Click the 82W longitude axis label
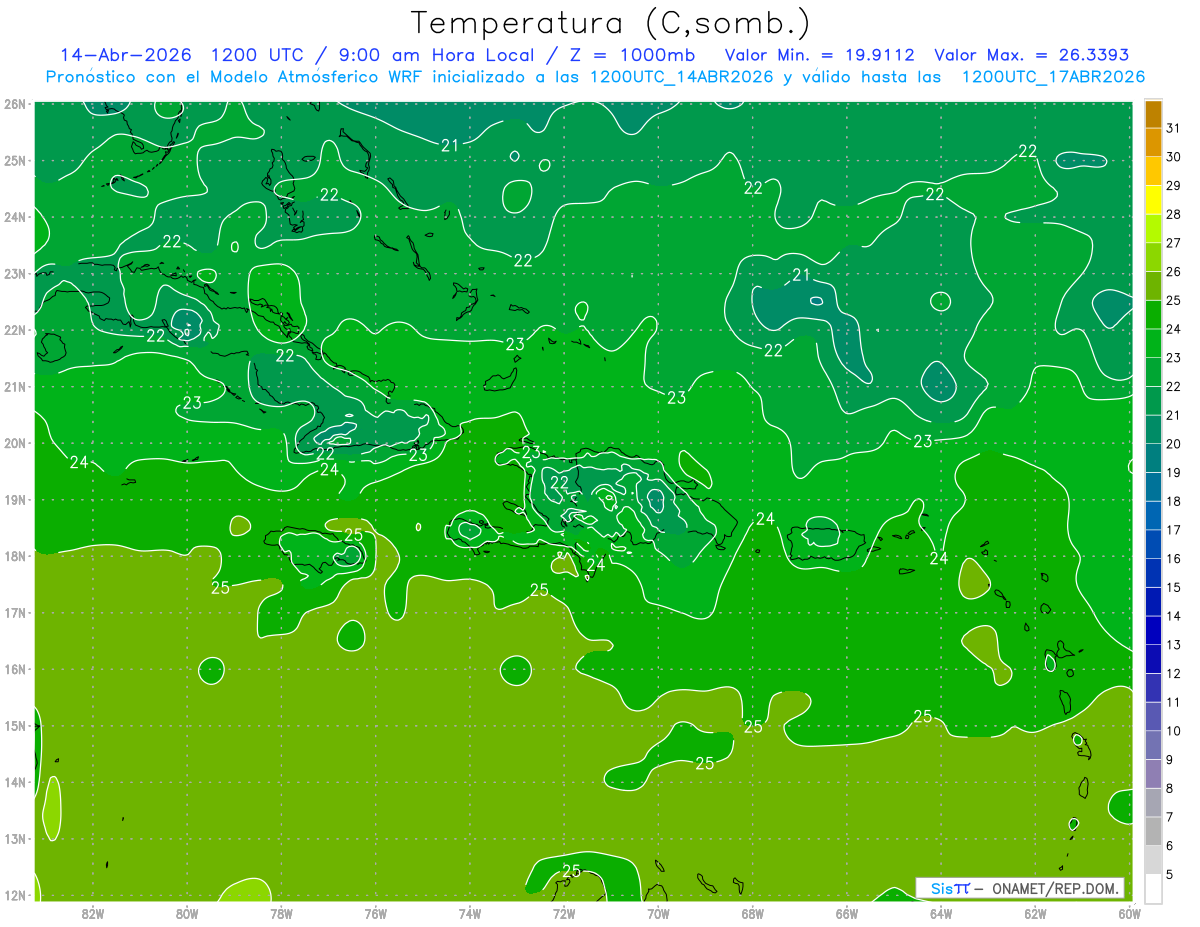 (x=93, y=912)
